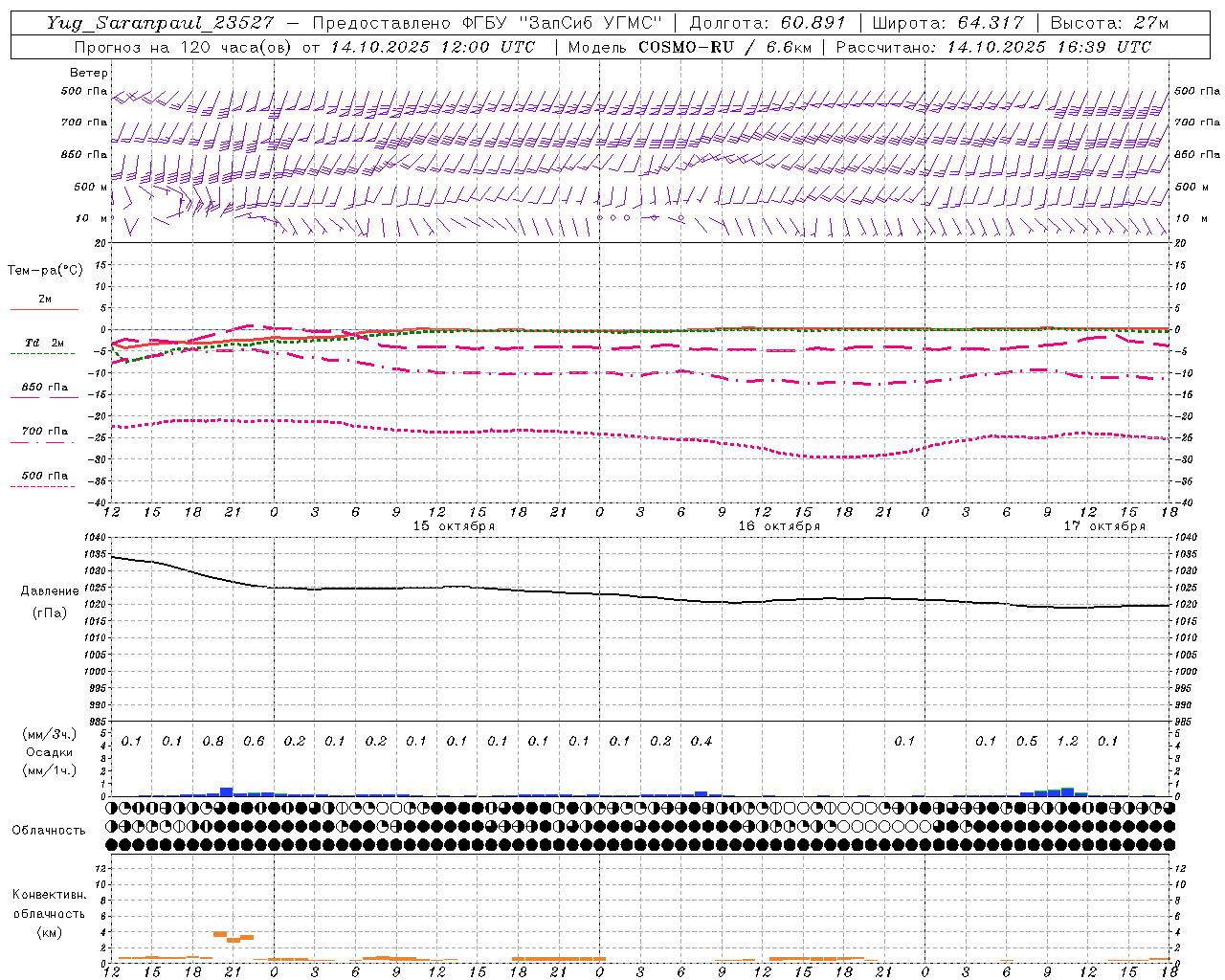The height and width of the screenshot is (980, 1225).
Task: Click the 700 гПа temperature legend entry
Action: tap(45, 432)
